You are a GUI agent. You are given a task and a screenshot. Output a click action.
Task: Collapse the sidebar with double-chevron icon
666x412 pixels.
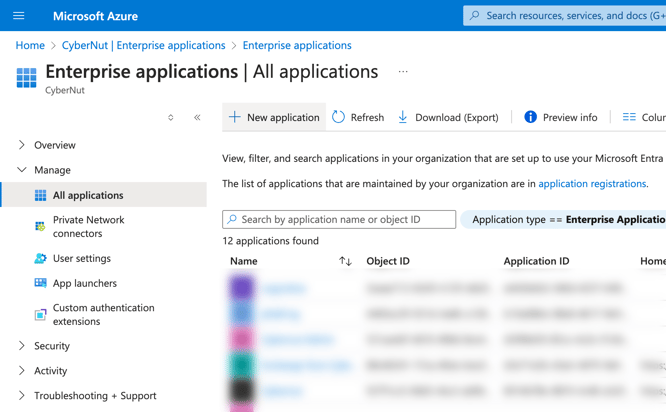click(197, 118)
